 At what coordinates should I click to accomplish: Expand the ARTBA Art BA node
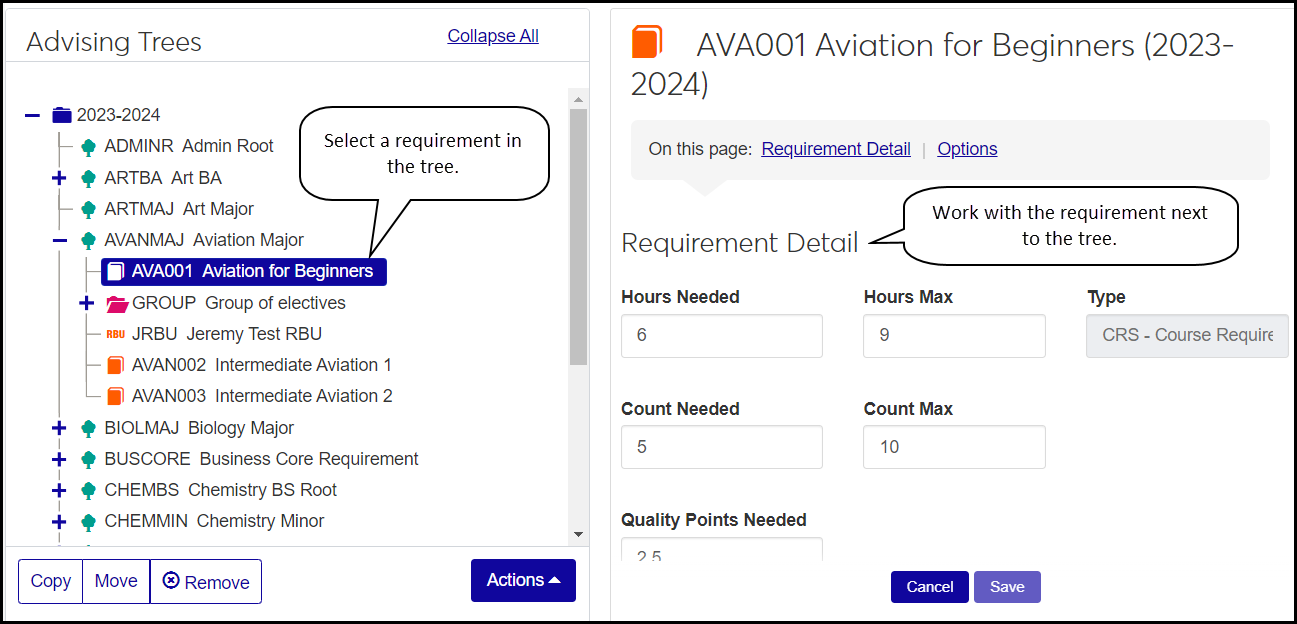59,178
